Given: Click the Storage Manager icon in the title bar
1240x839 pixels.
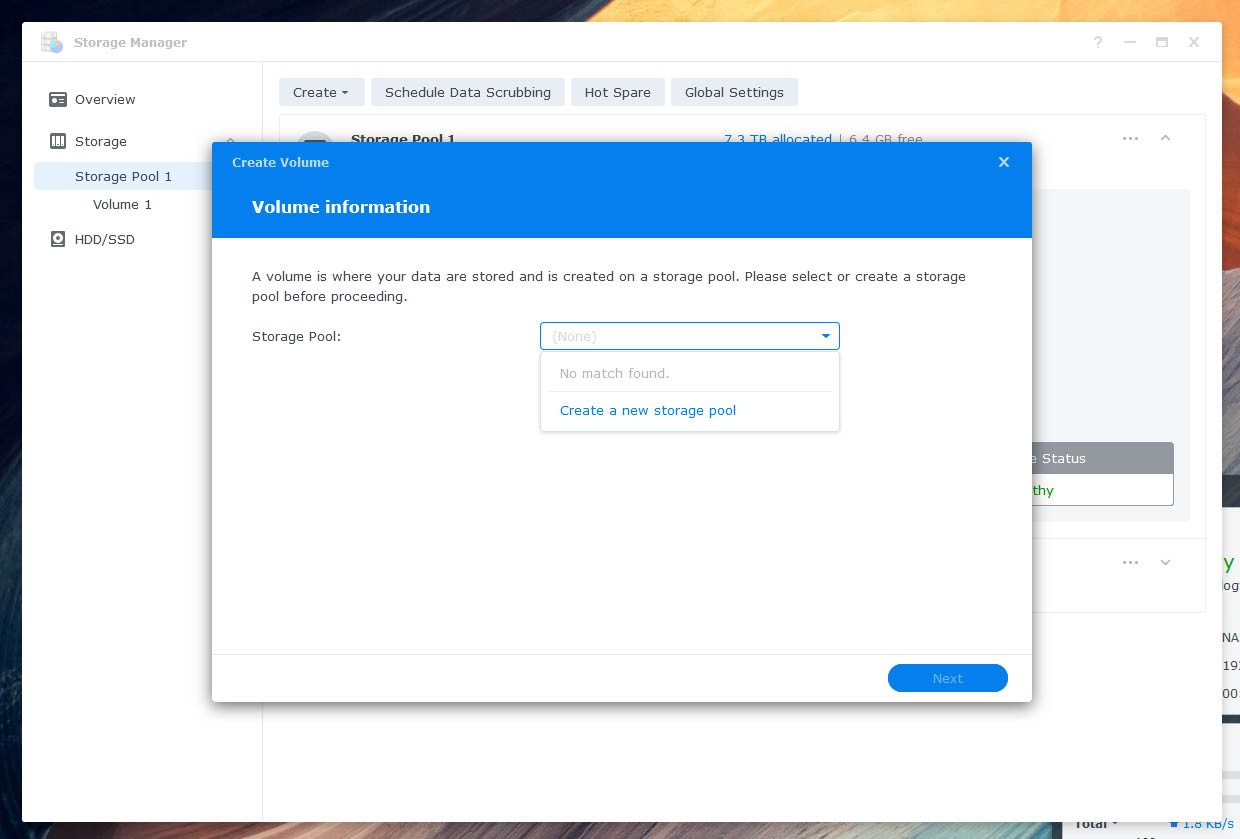Looking at the screenshot, I should point(51,42).
